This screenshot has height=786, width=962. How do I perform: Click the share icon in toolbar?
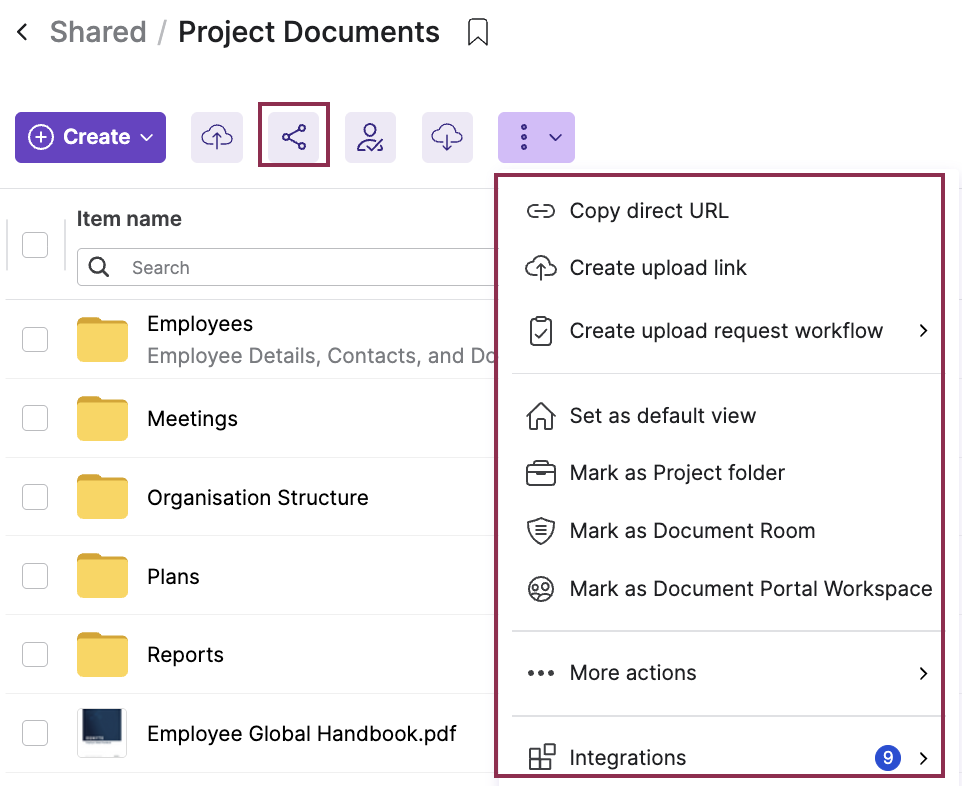[294, 137]
